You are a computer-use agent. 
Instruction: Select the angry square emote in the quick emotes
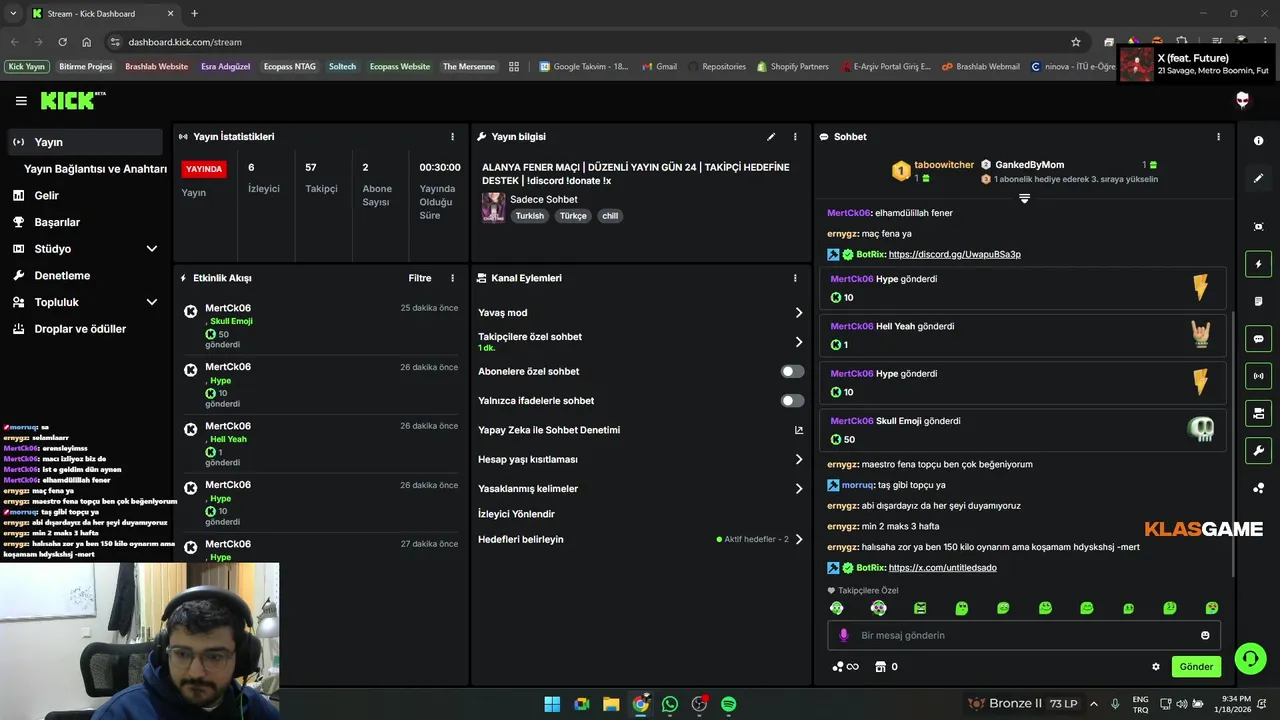(920, 608)
